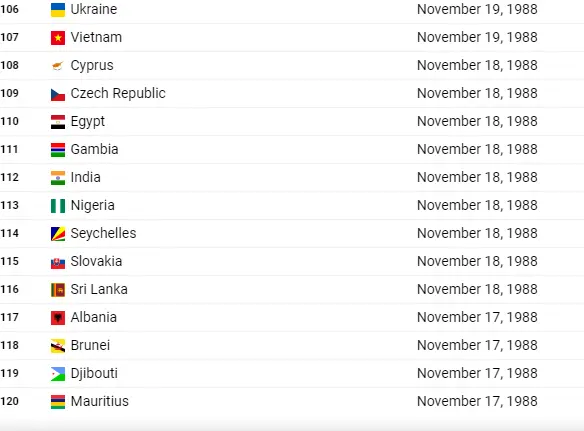
Task: Open the Mauritius country entry
Action: pos(99,401)
